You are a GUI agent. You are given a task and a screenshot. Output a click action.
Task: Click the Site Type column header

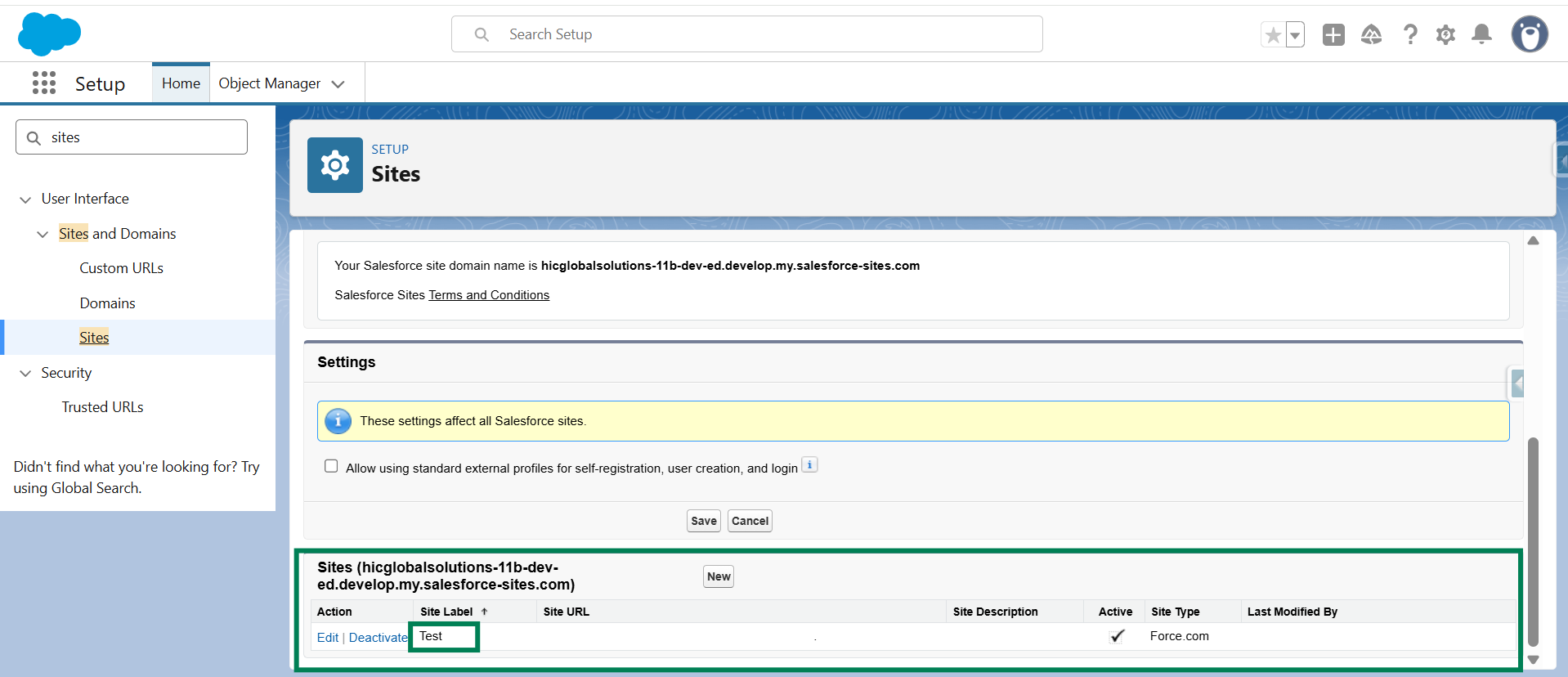pyautogui.click(x=1176, y=612)
